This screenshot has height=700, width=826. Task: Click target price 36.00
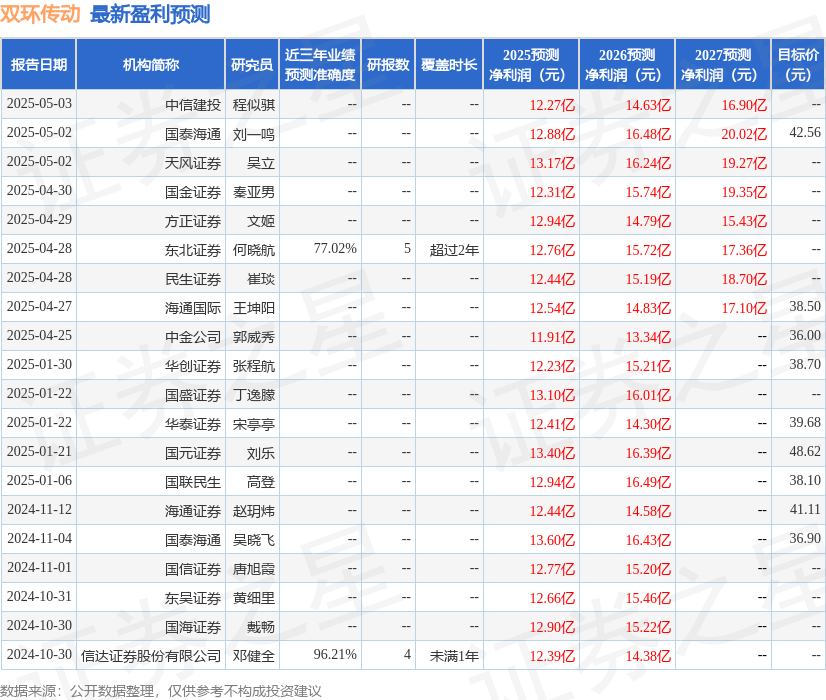805,335
